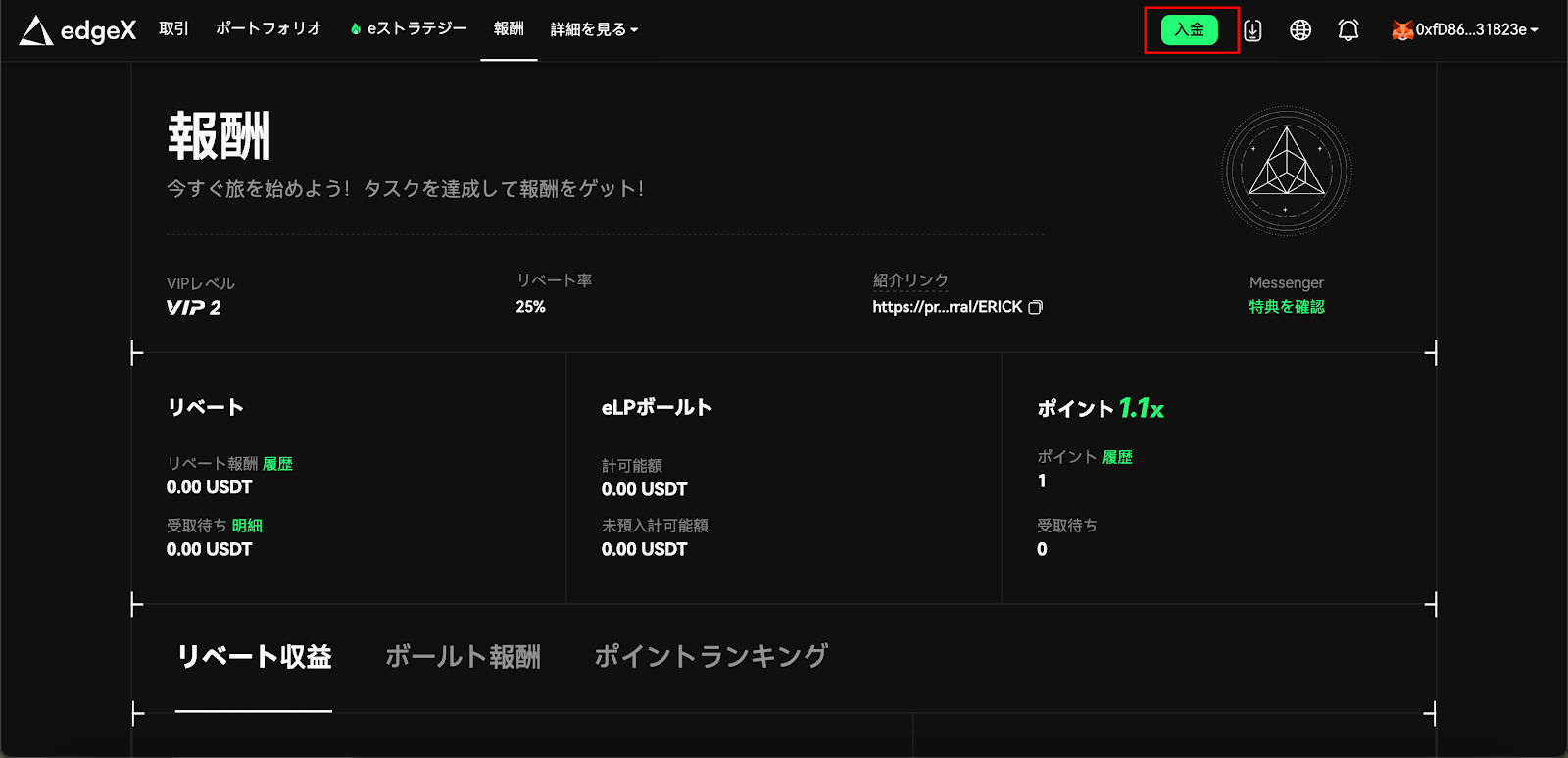Click the MetaMask fox wallet icon
Screen dimensions: 1568x758
(x=1401, y=30)
